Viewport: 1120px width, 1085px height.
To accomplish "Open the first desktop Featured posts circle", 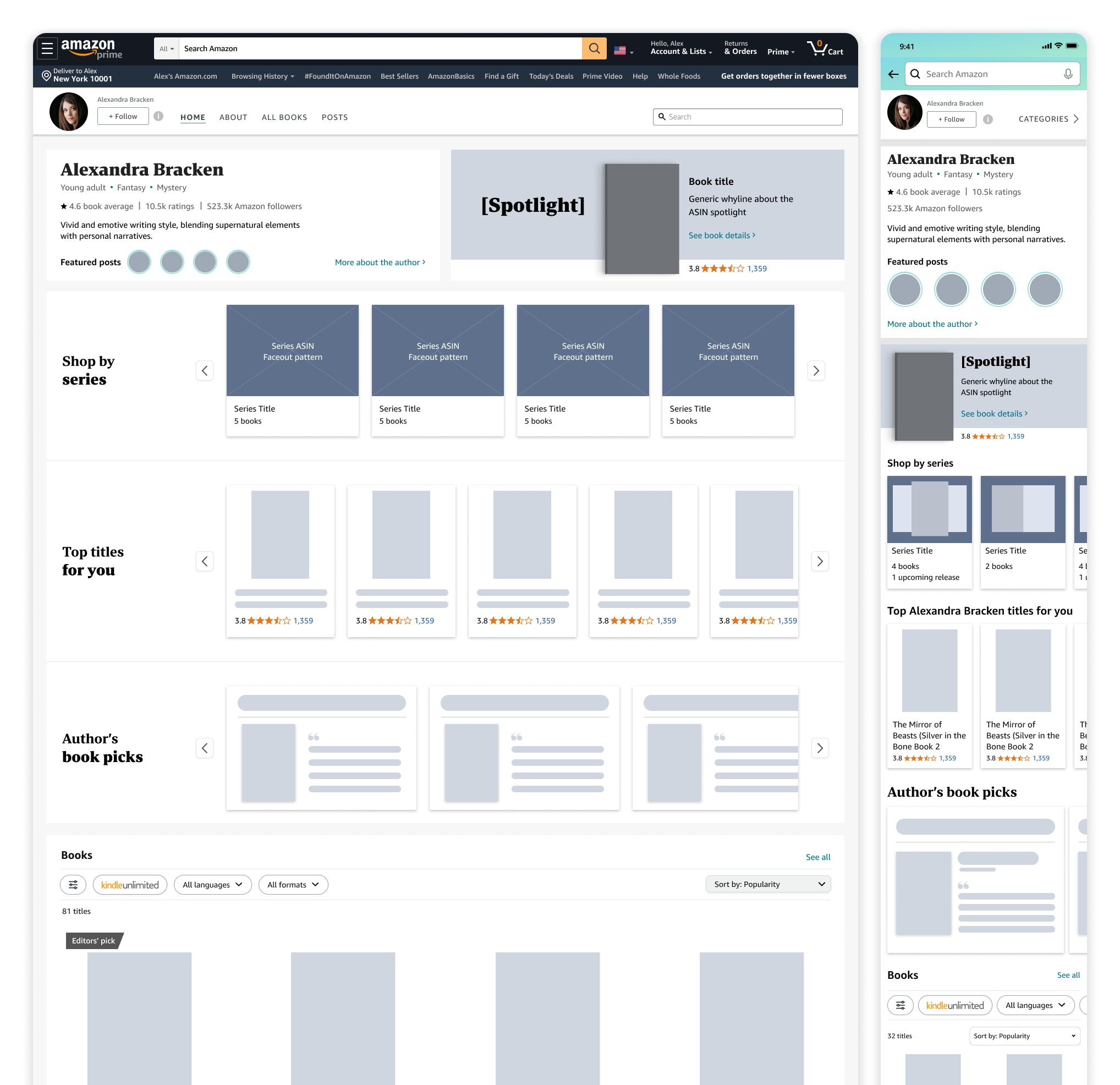I will pos(139,262).
